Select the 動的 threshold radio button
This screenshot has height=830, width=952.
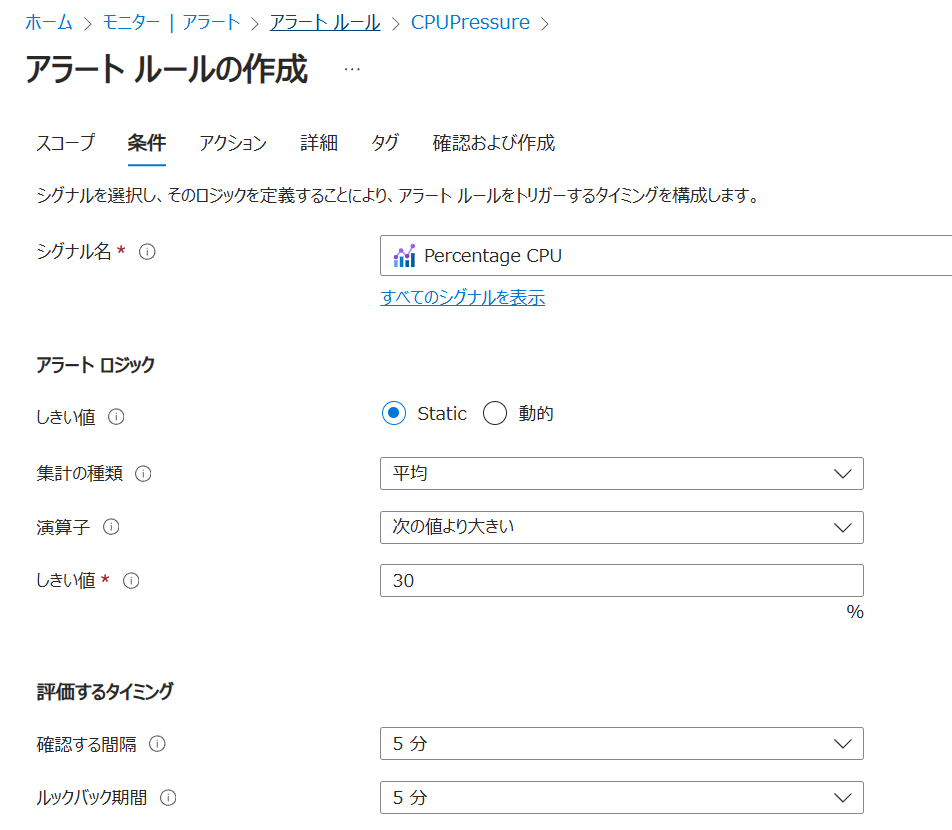495,414
